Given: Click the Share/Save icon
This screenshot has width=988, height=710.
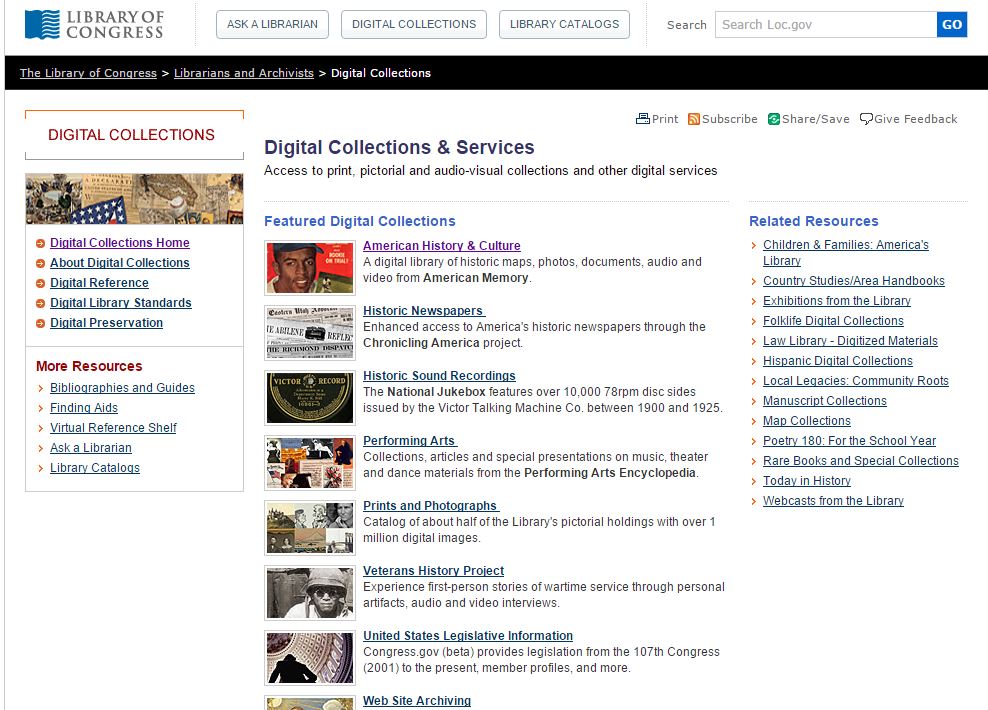Looking at the screenshot, I should [774, 119].
